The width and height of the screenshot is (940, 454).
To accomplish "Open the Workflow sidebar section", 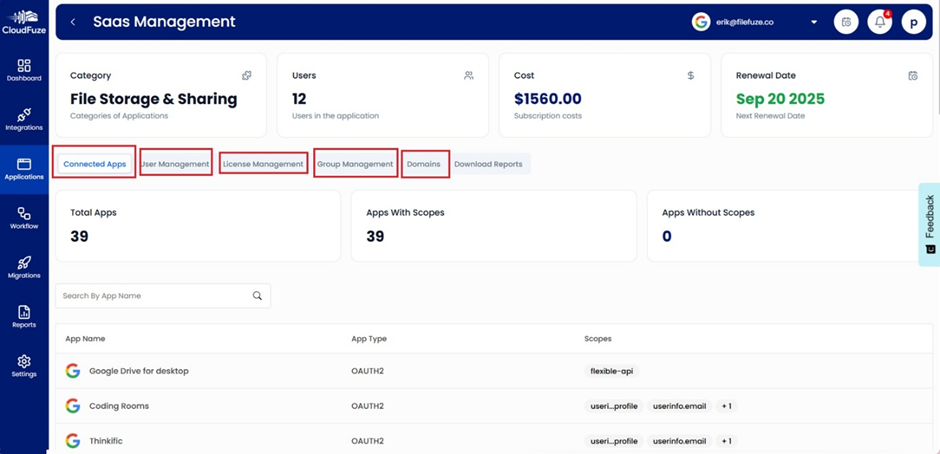I will [24, 218].
